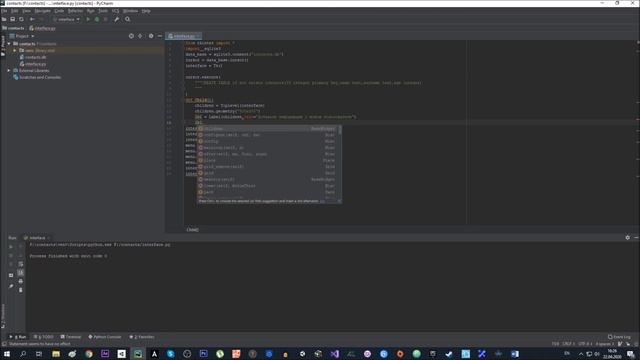
Task: Click the green Run button in toolbar
Action: click(88, 19)
